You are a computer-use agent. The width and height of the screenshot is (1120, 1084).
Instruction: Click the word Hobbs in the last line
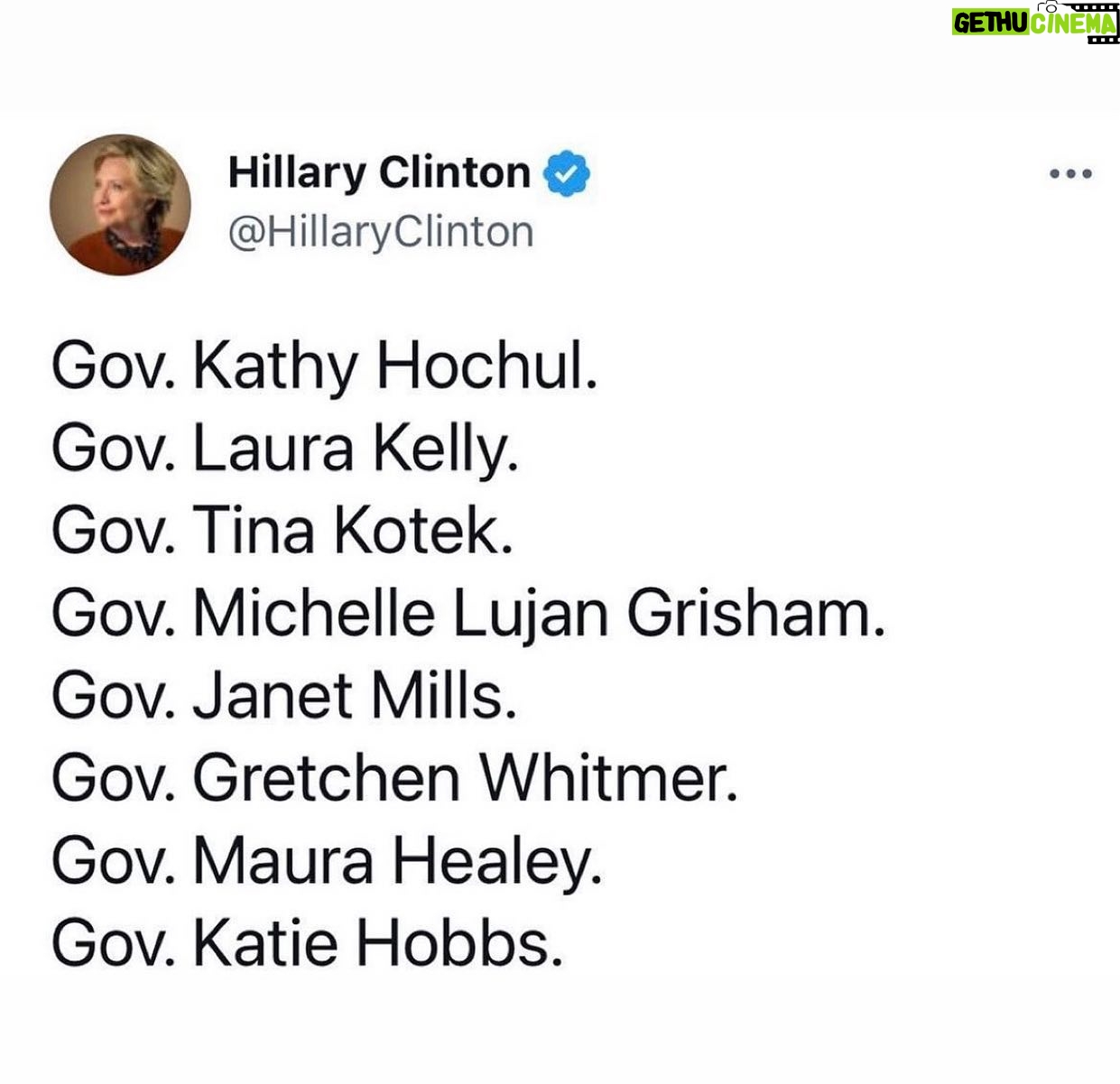click(459, 943)
